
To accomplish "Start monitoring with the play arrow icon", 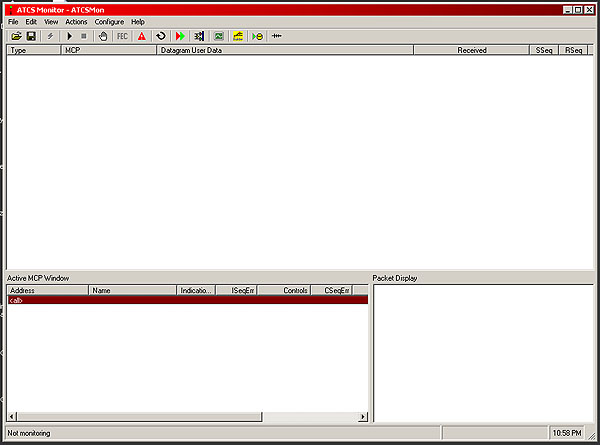I will tap(70, 36).
